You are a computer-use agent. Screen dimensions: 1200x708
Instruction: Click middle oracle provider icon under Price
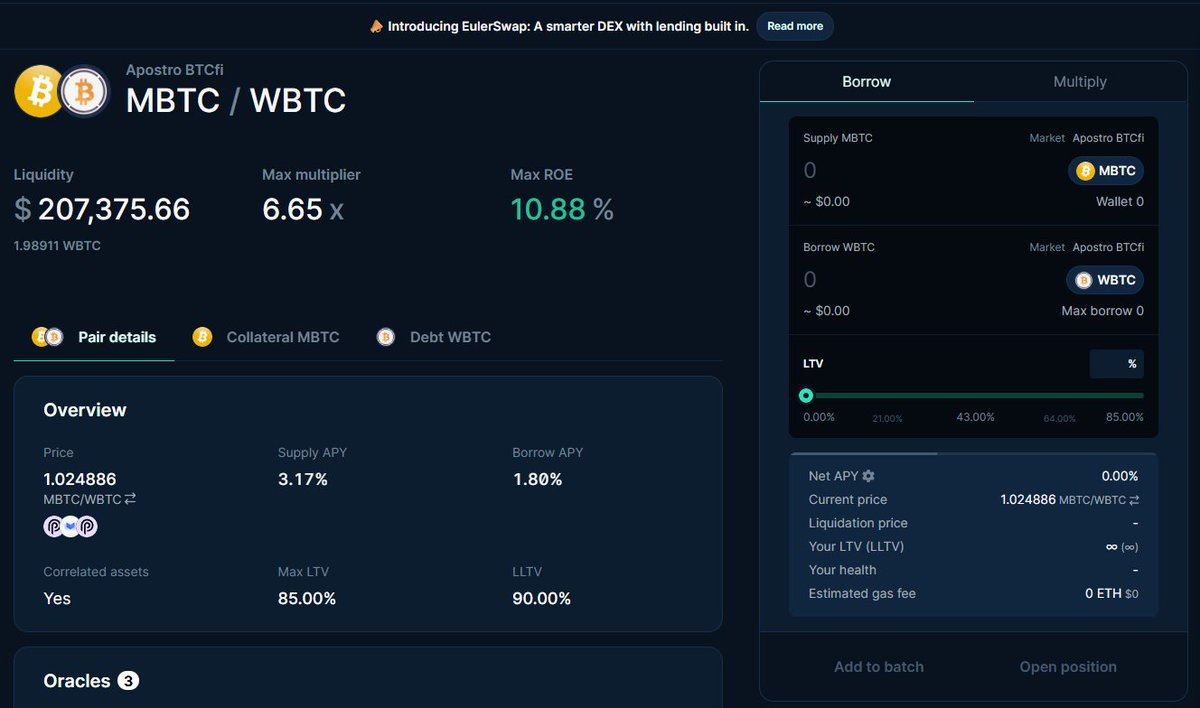70,526
